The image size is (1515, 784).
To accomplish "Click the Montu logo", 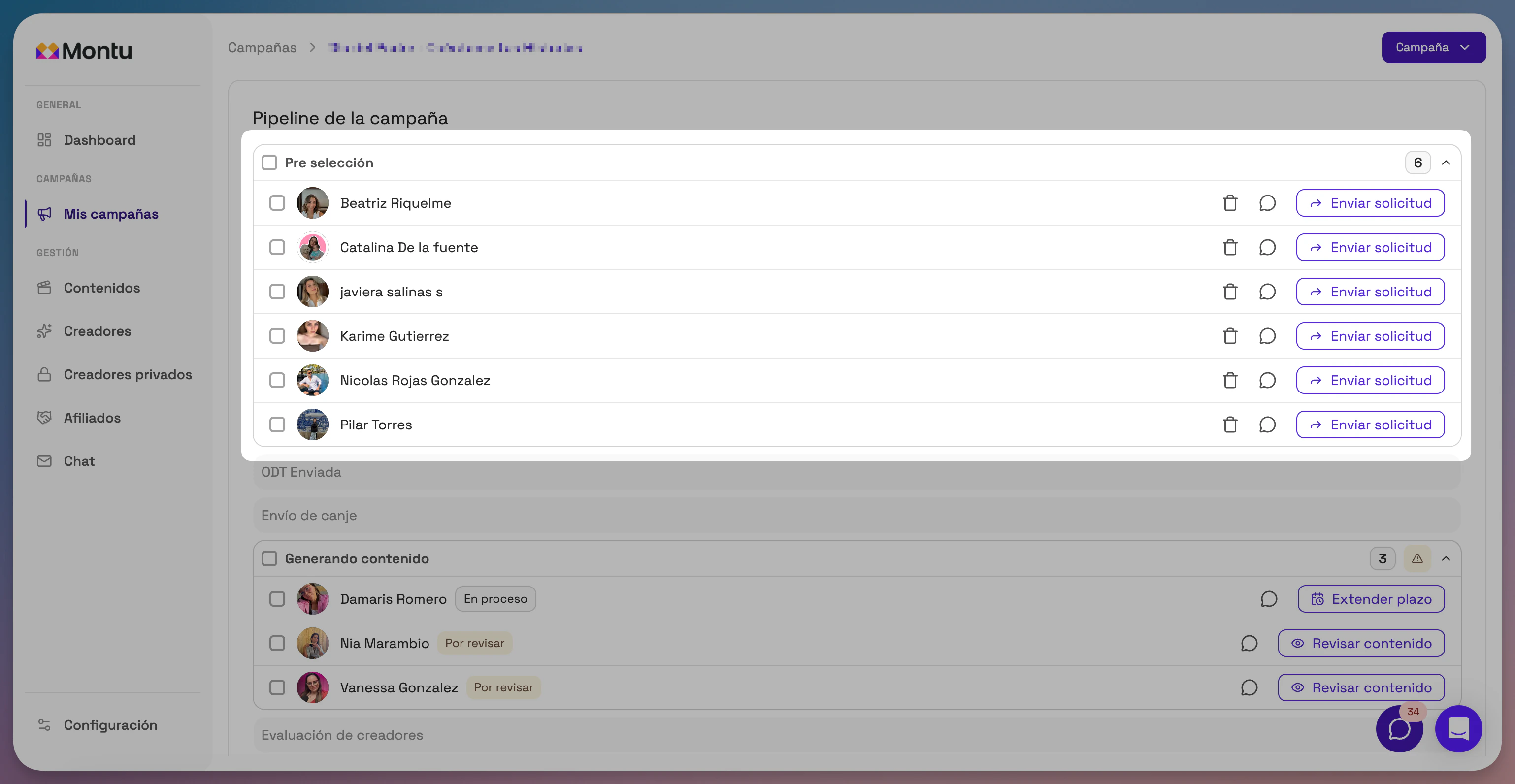I will pos(84,51).
